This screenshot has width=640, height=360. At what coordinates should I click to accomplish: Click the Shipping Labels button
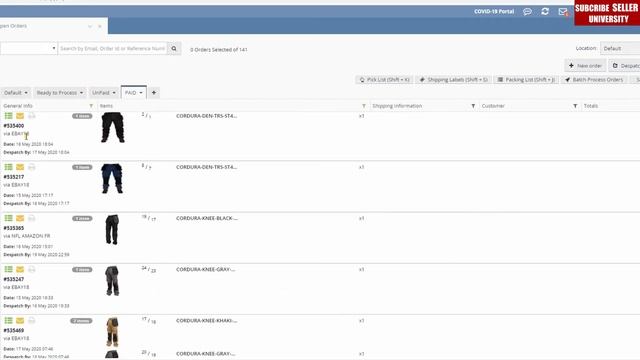pyautogui.click(x=453, y=80)
